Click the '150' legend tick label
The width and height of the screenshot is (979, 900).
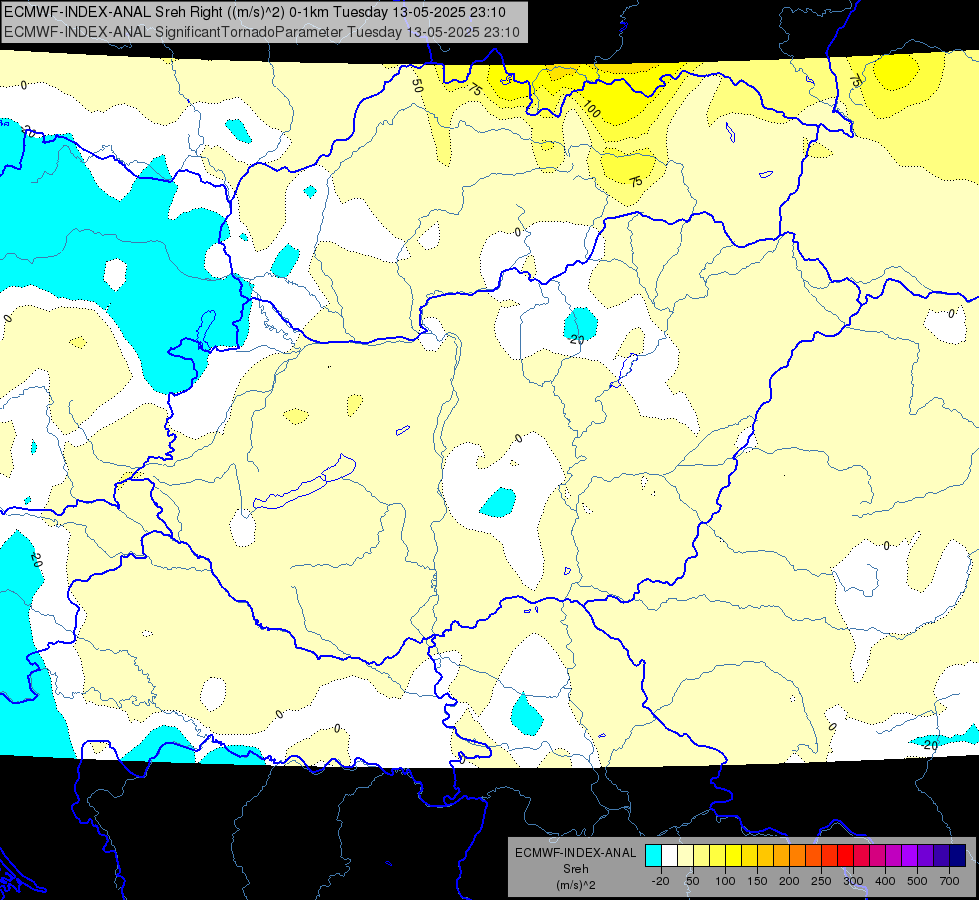tap(757, 881)
